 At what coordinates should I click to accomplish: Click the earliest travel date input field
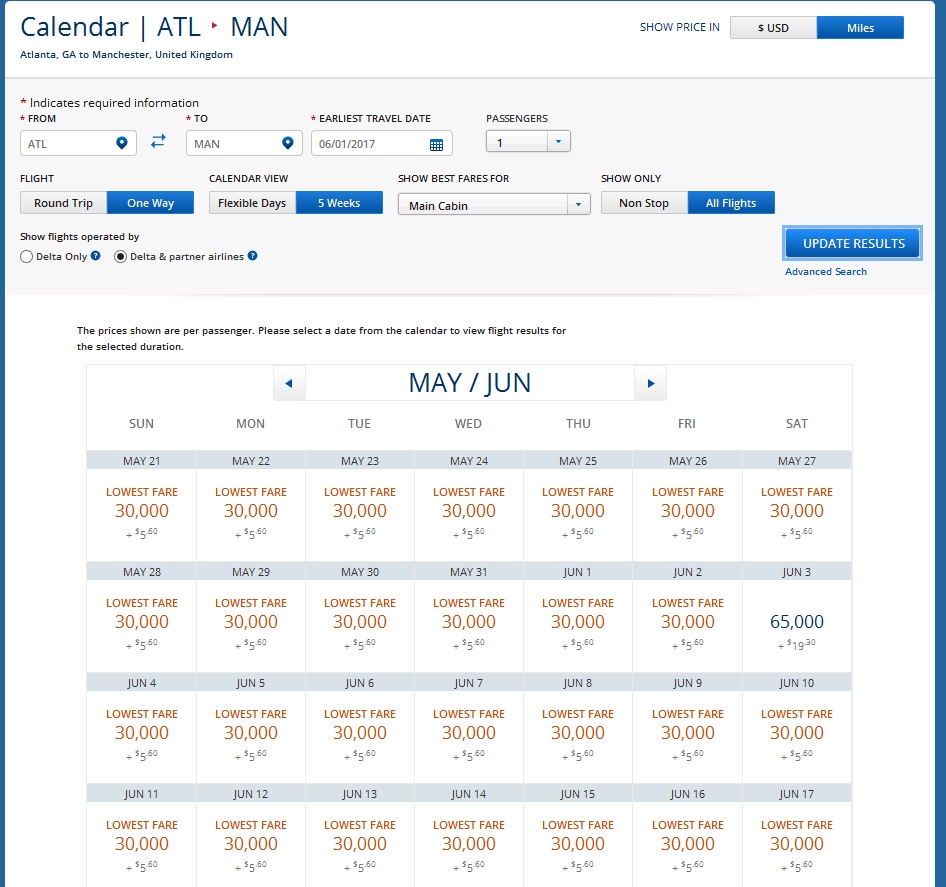[x=370, y=144]
